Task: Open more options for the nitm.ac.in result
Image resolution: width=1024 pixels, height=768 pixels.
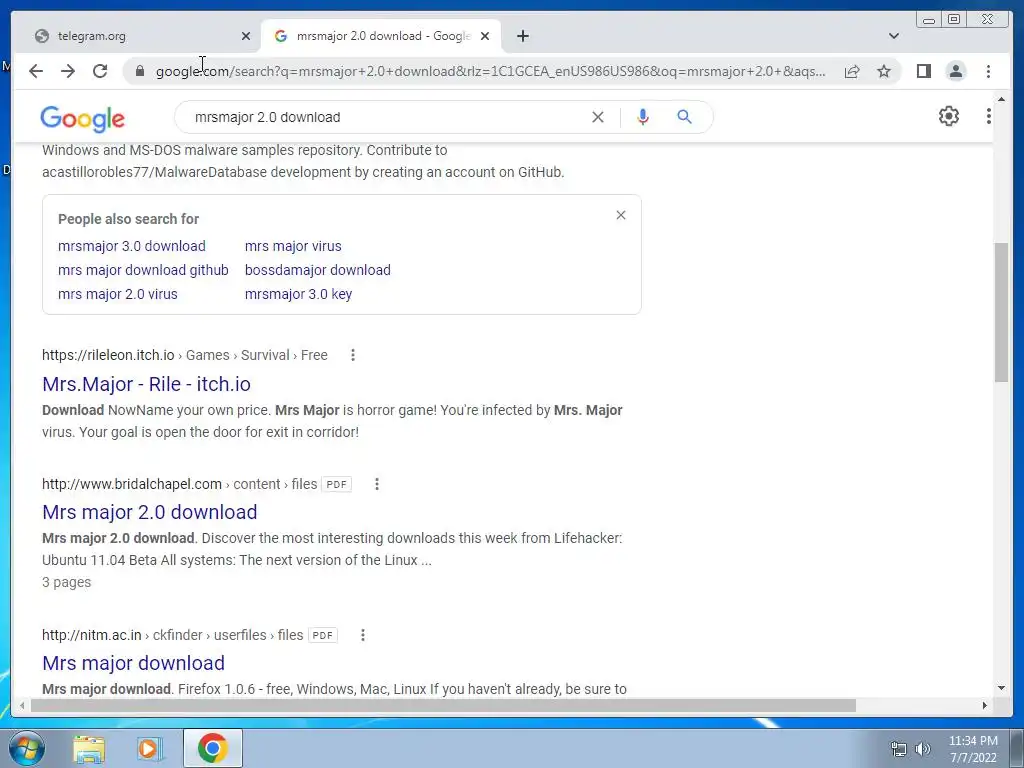Action: (362, 635)
